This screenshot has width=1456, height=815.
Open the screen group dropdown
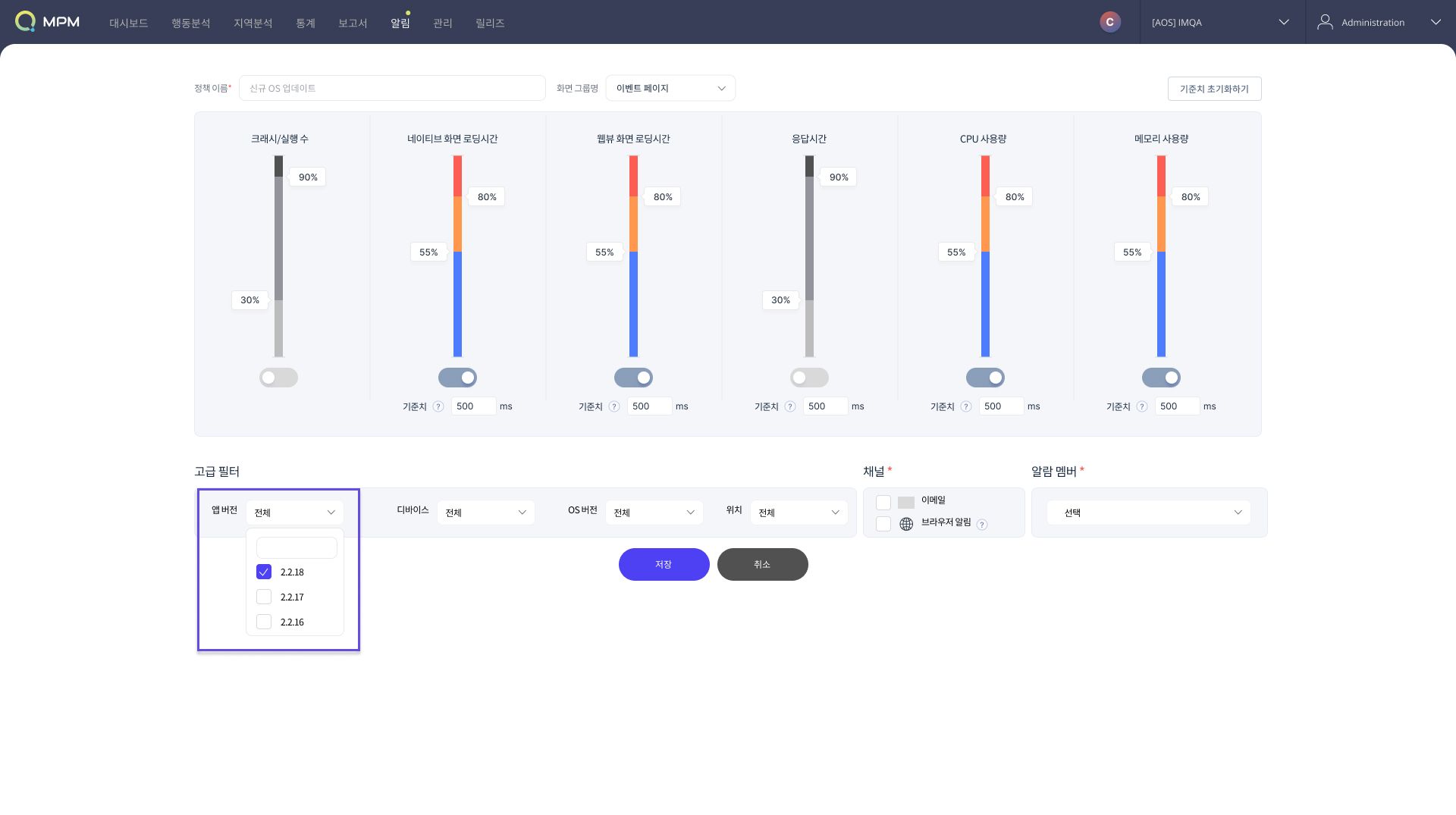(x=670, y=88)
